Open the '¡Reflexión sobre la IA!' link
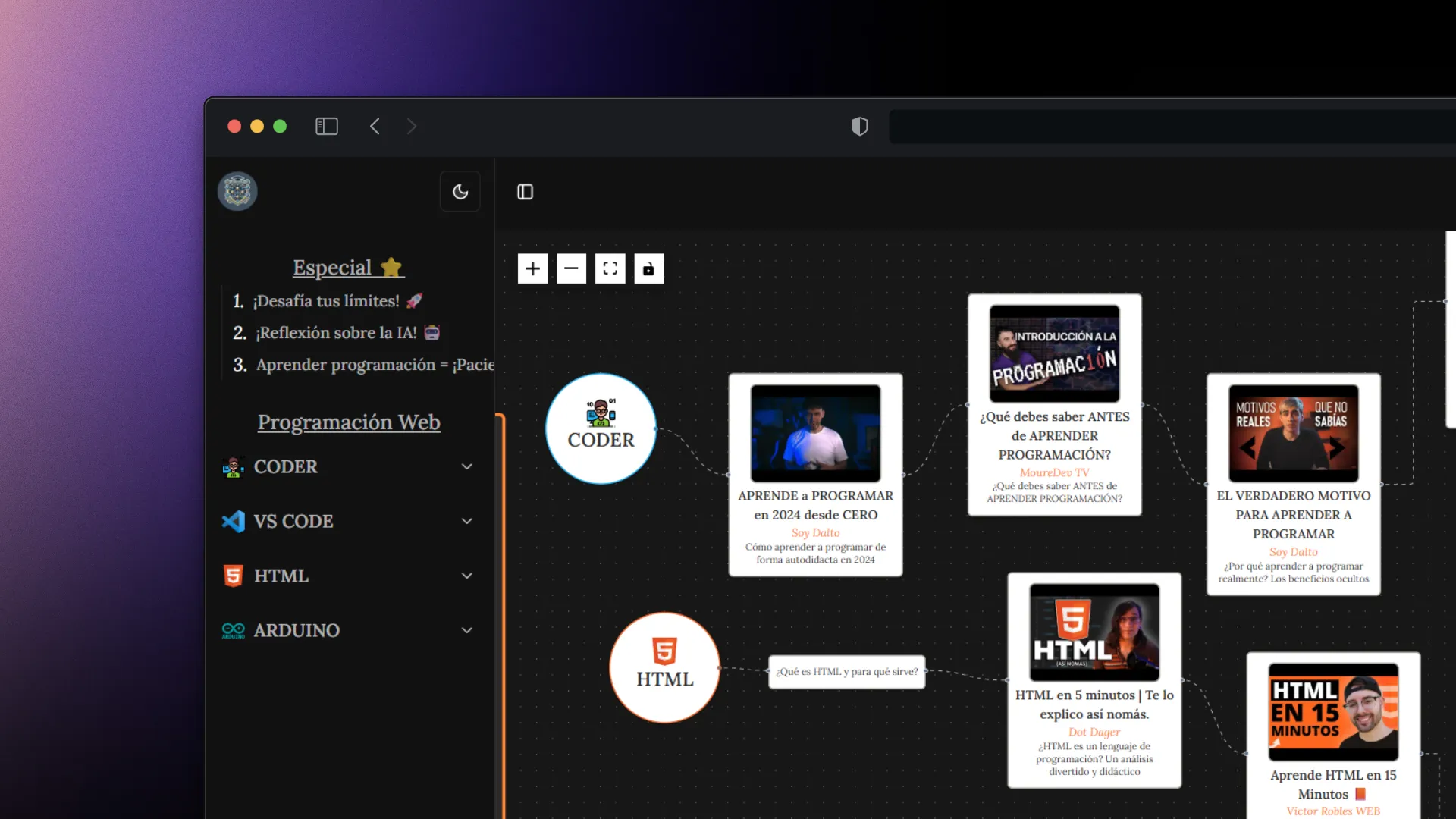This screenshot has width=1456, height=819. 336,332
